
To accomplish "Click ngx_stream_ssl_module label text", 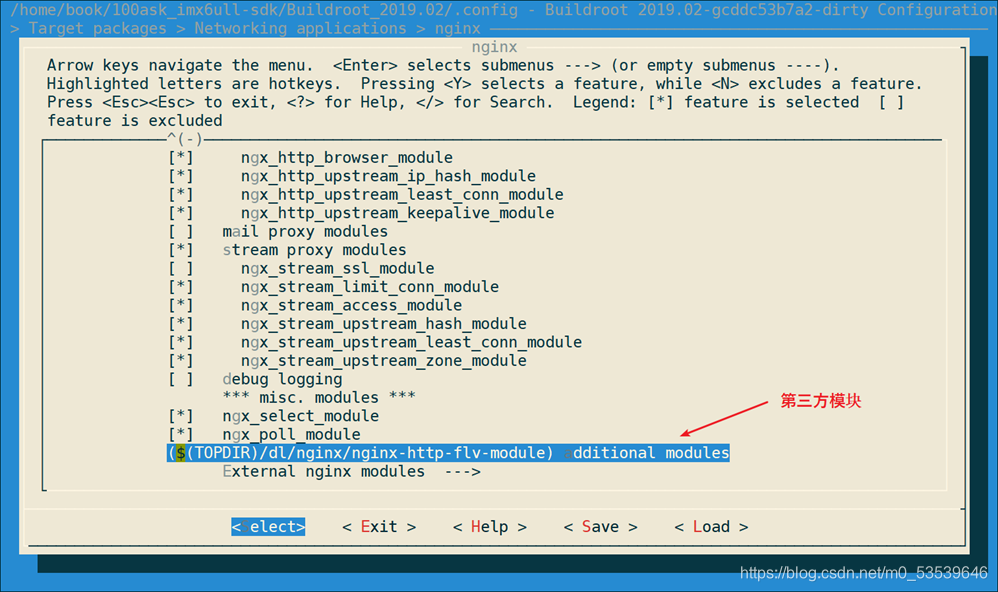I will tap(337, 268).
